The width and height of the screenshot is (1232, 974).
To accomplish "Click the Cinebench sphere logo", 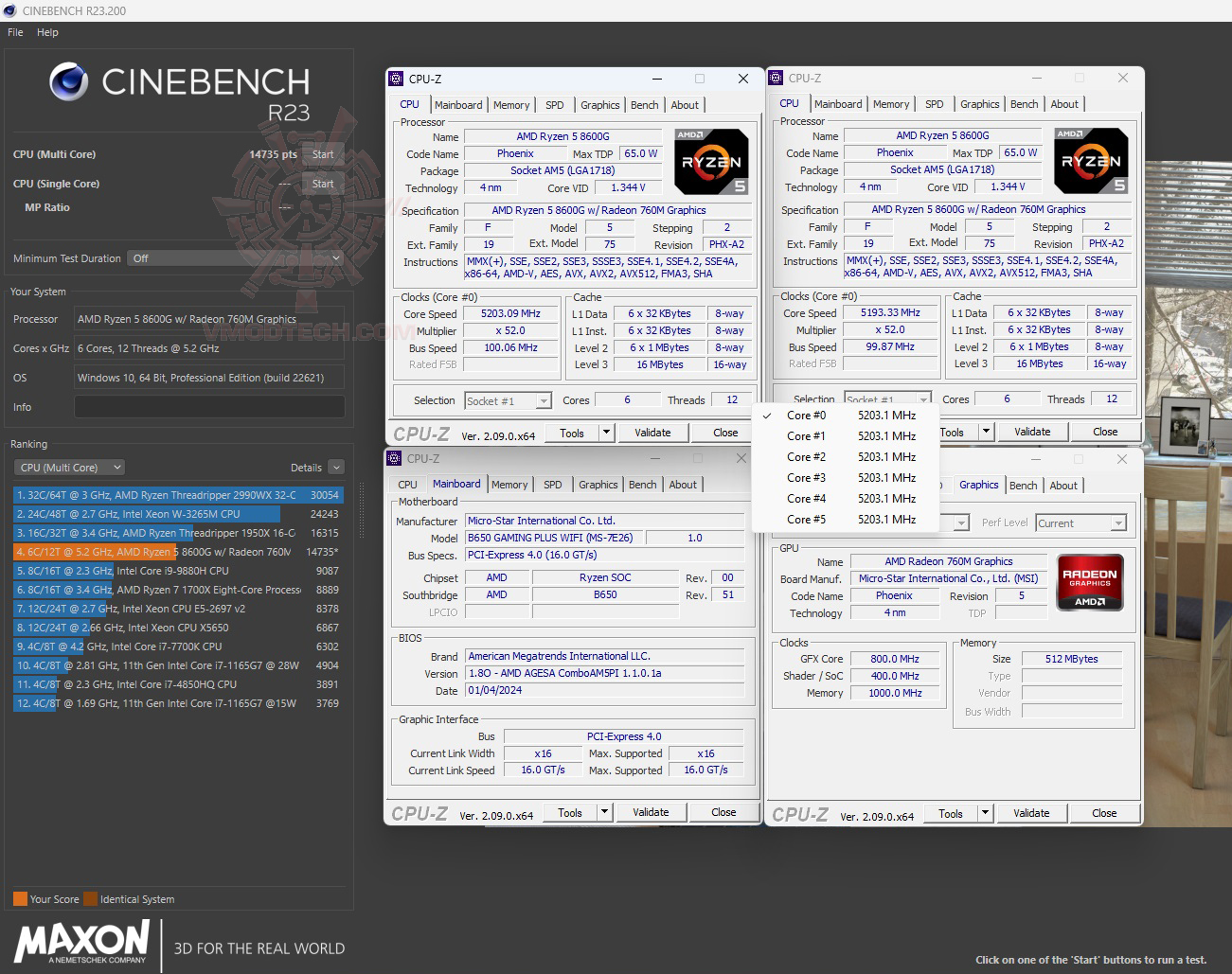I will pos(68,82).
